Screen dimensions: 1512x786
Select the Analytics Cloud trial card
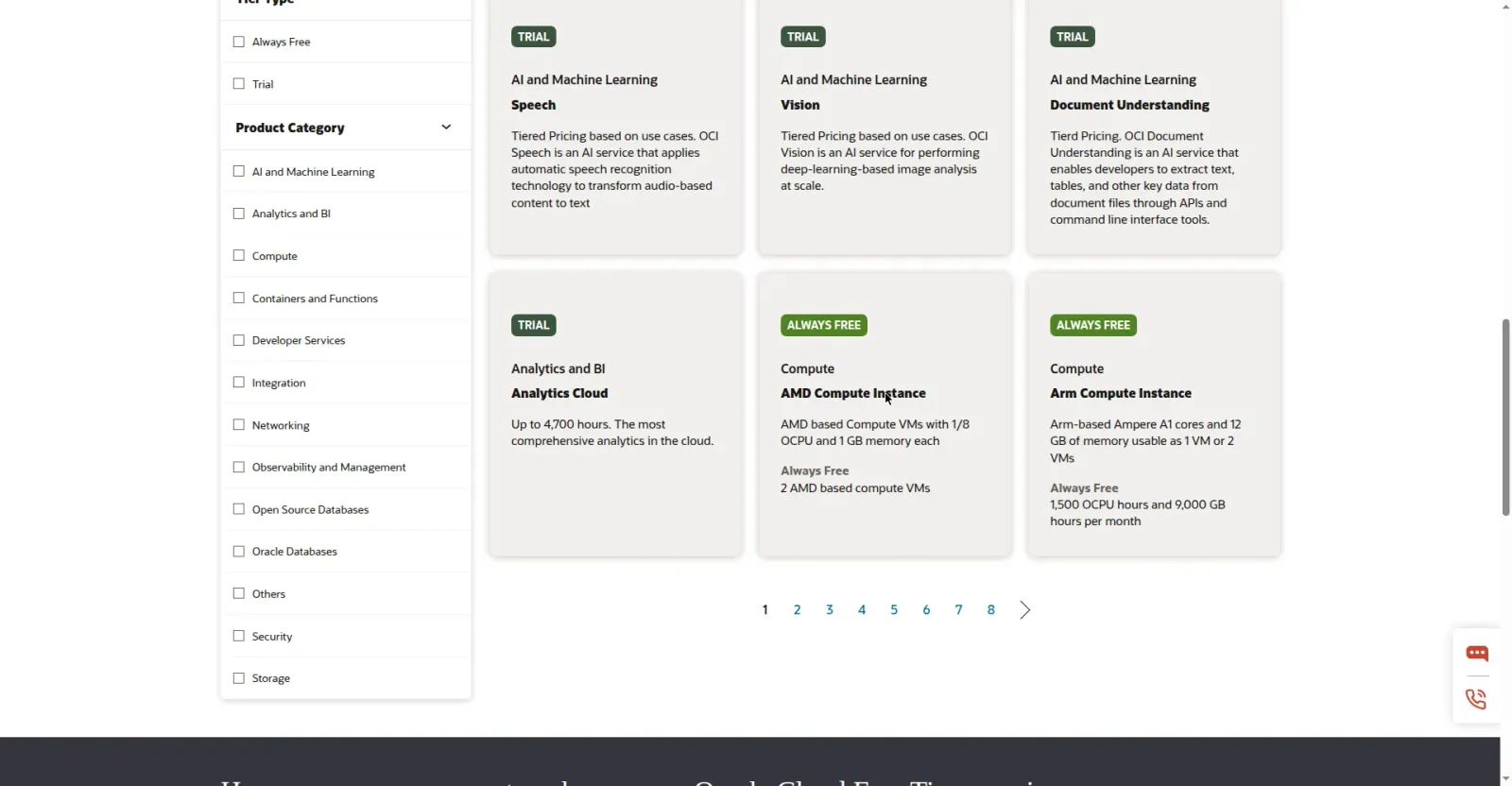click(615, 415)
